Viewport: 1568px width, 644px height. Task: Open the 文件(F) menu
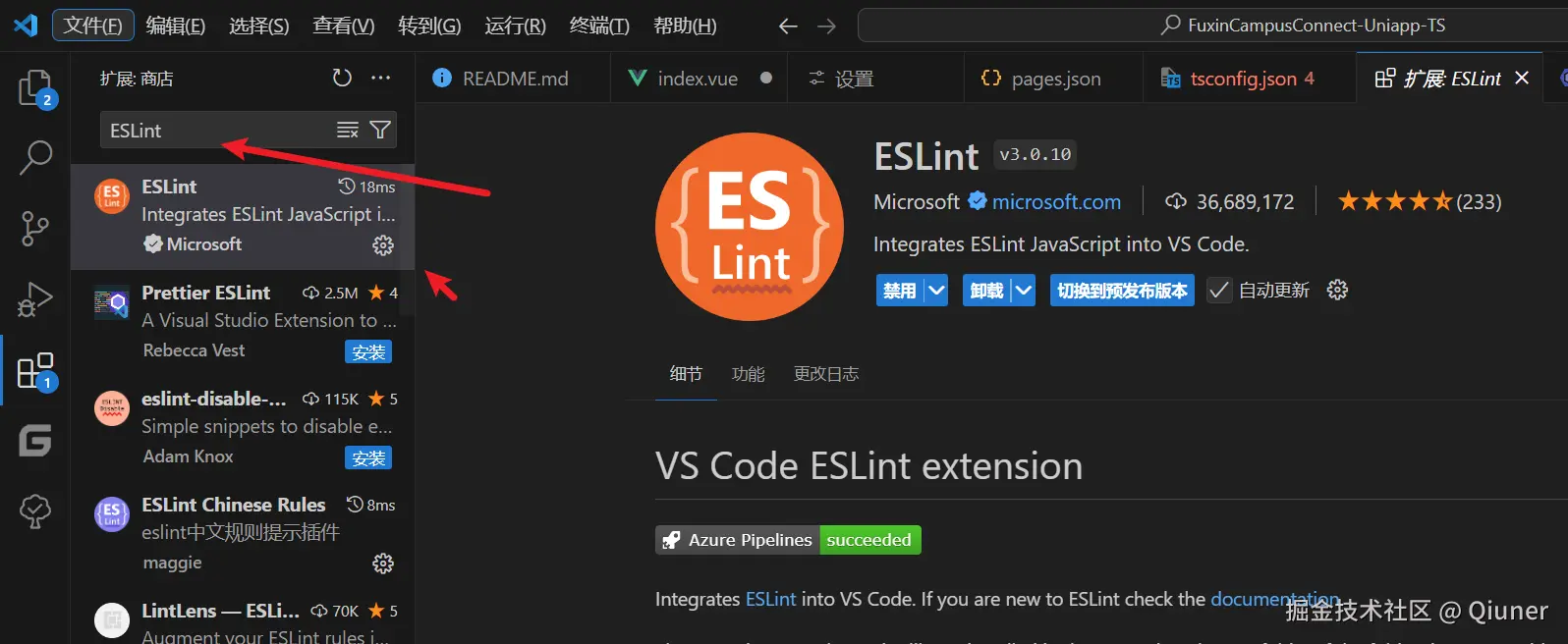click(93, 26)
